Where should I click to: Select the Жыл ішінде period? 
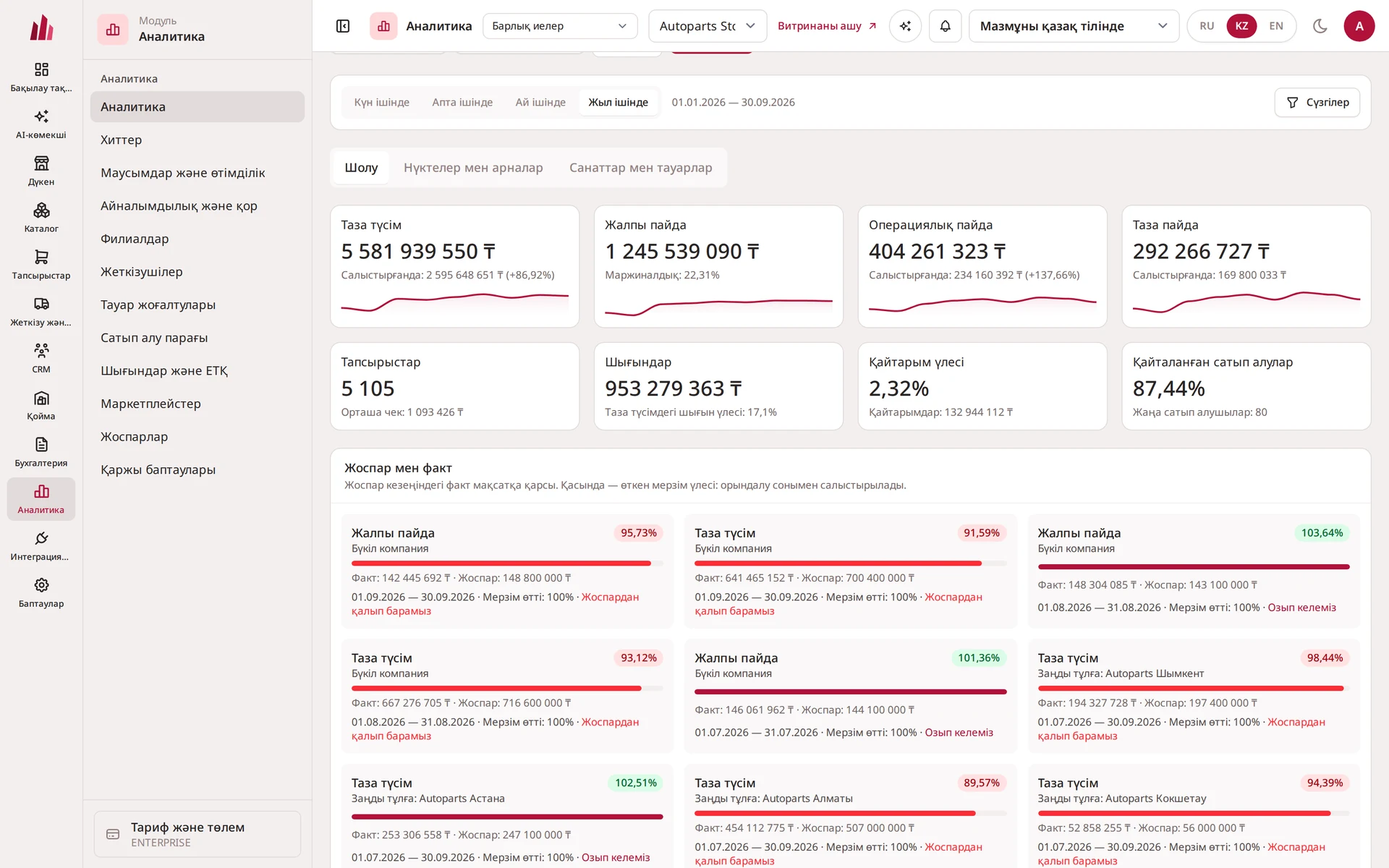[618, 102]
